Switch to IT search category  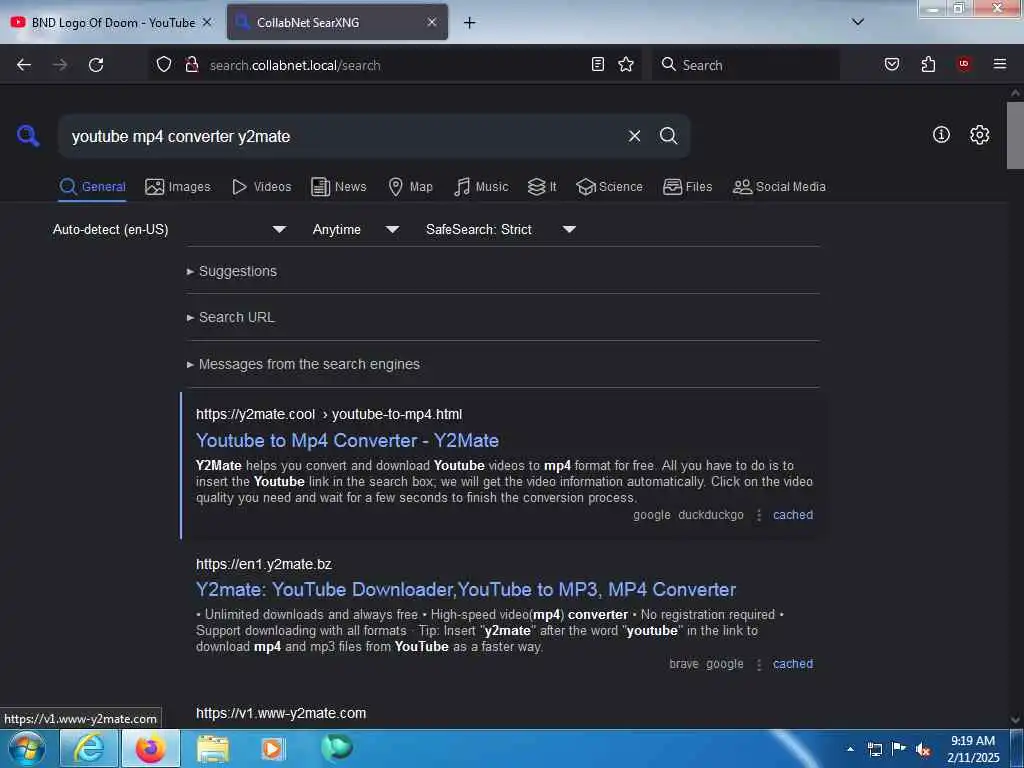coord(542,187)
